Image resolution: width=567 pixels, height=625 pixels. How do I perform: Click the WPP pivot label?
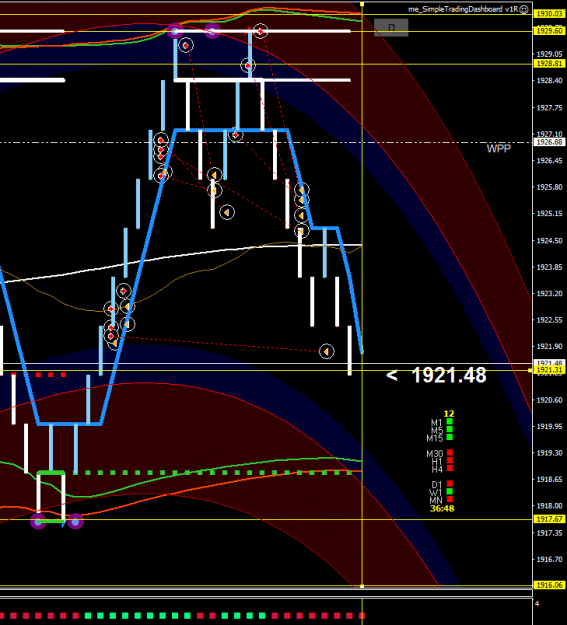(x=498, y=149)
